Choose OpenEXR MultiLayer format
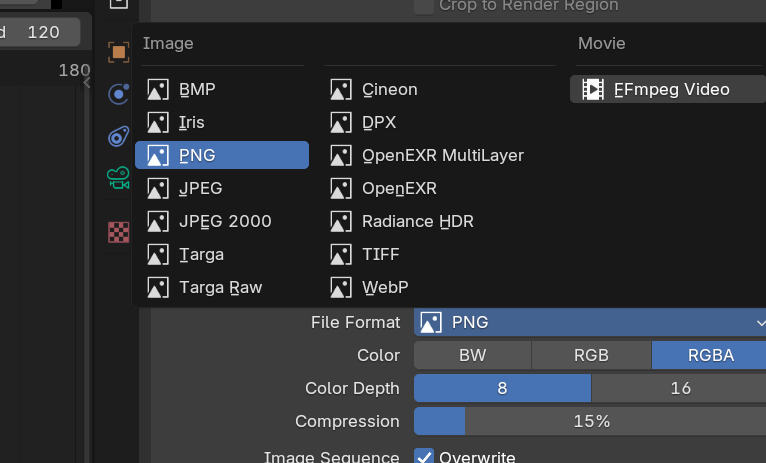 click(442, 155)
